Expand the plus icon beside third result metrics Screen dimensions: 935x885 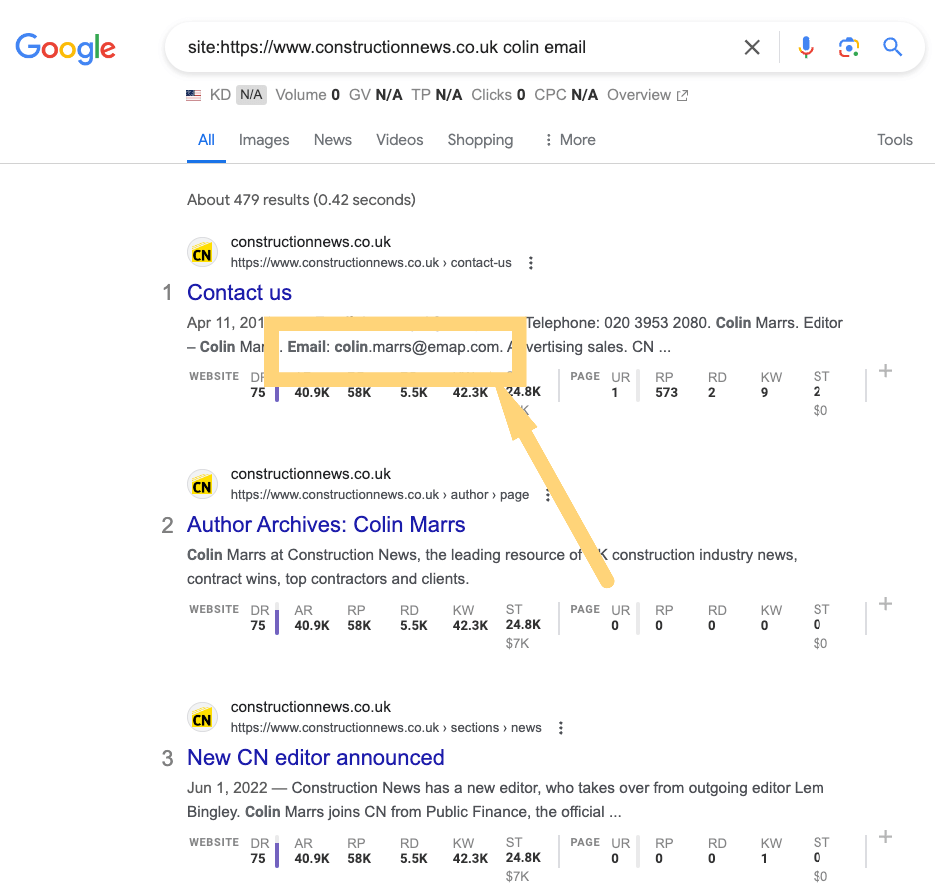[885, 837]
